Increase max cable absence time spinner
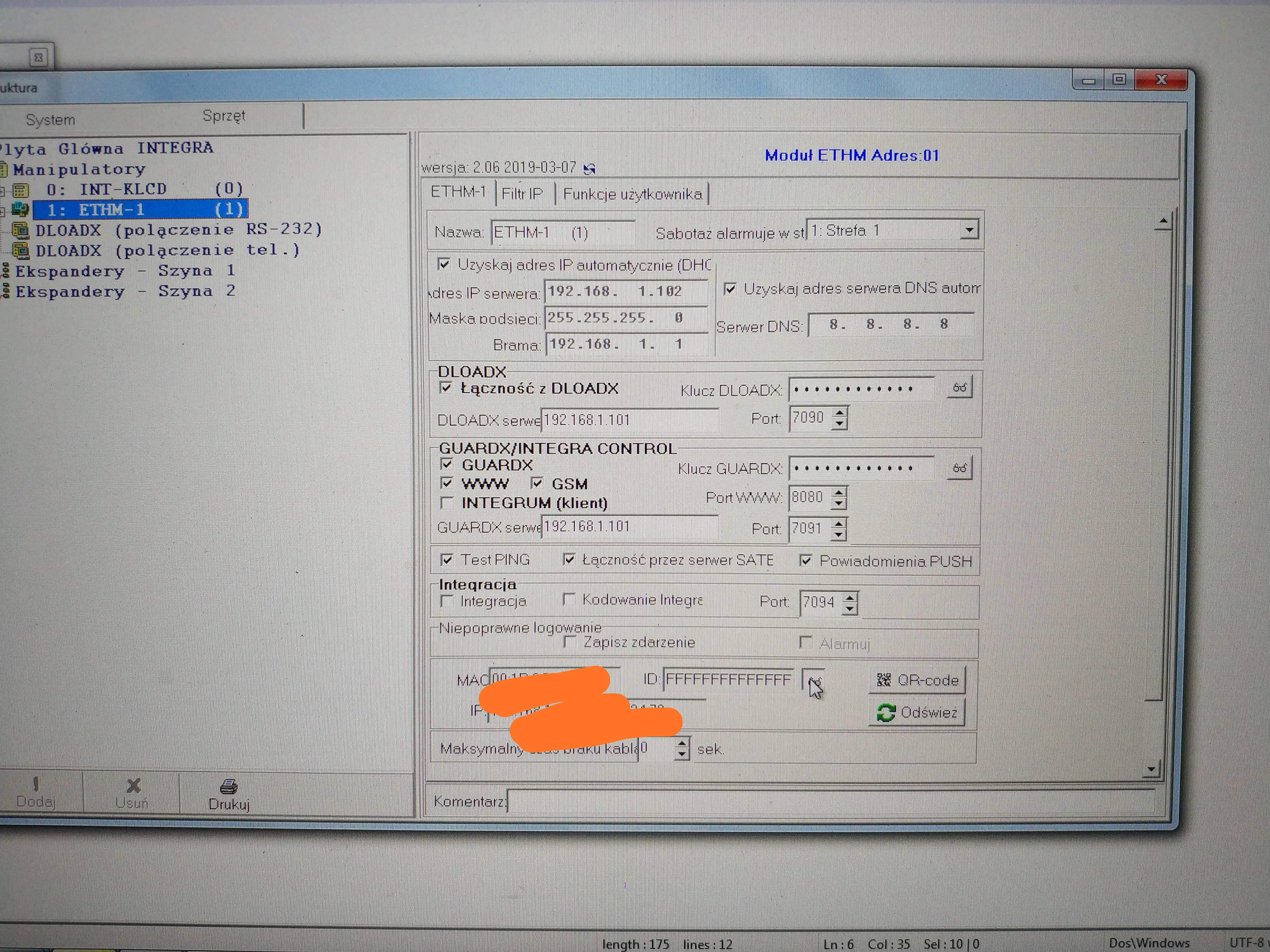Screen dimensions: 1270x952 pos(681,743)
